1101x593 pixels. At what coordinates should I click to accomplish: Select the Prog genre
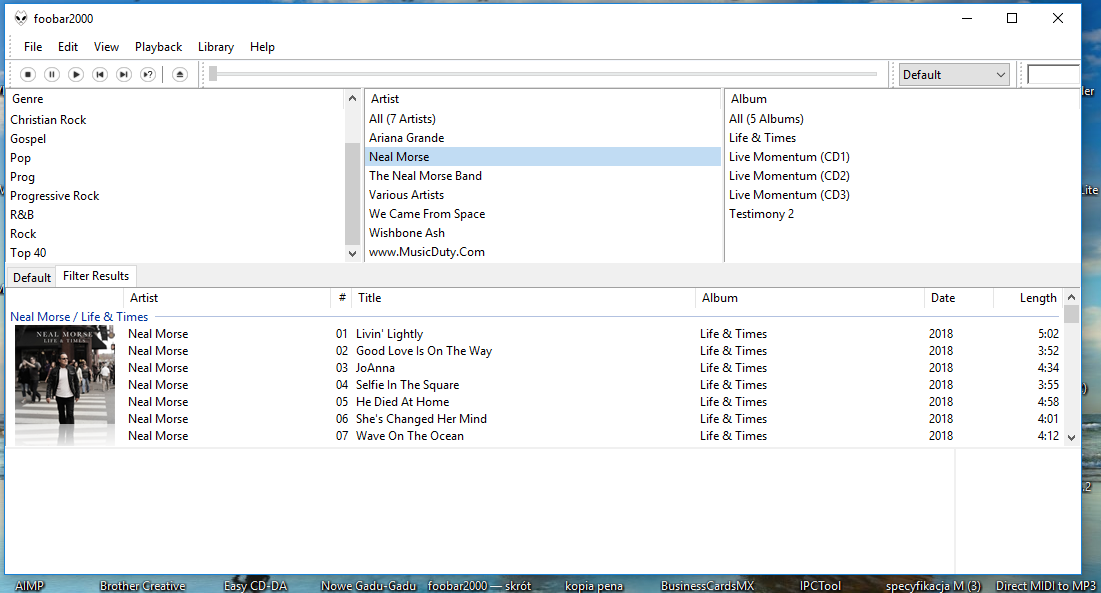coord(176,177)
